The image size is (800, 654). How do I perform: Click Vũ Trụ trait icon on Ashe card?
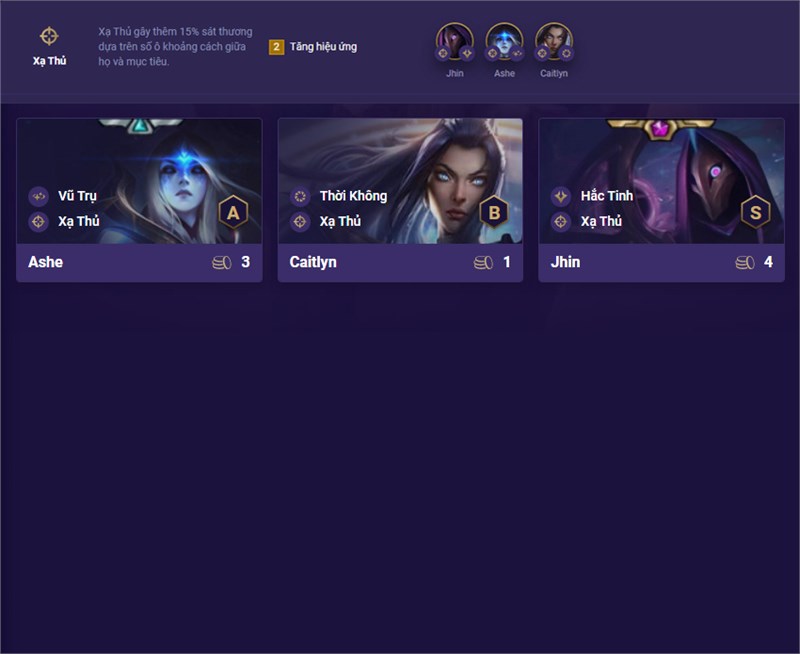coord(38,196)
